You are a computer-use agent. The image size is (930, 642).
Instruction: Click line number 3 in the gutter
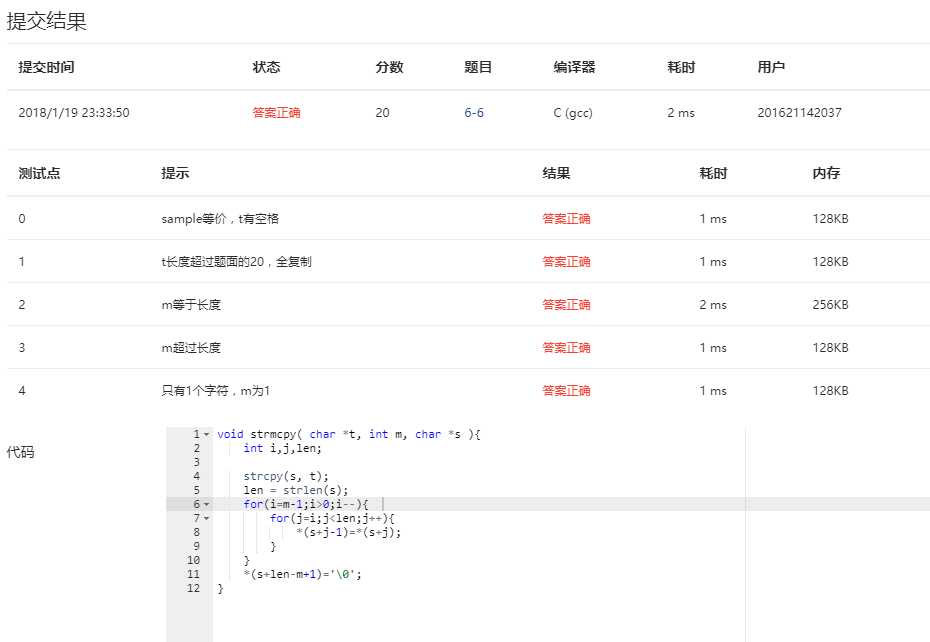tap(196, 462)
